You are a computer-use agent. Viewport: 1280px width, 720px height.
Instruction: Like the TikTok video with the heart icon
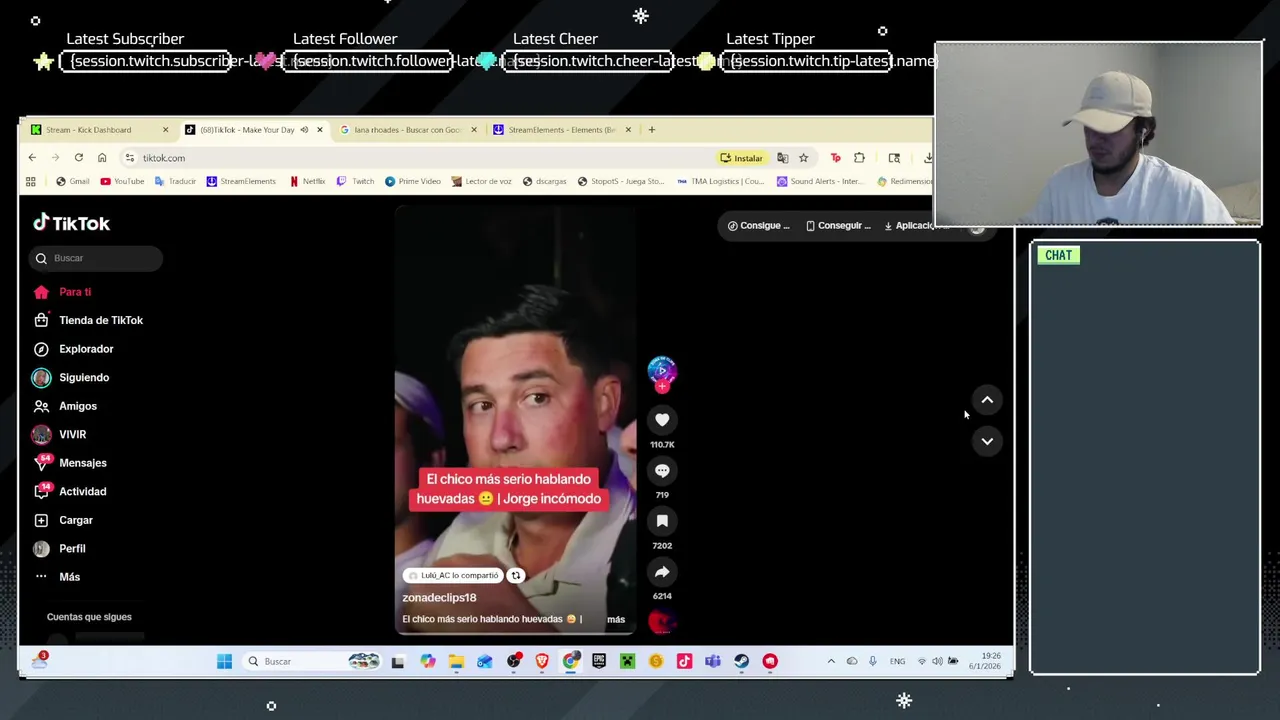[662, 420]
